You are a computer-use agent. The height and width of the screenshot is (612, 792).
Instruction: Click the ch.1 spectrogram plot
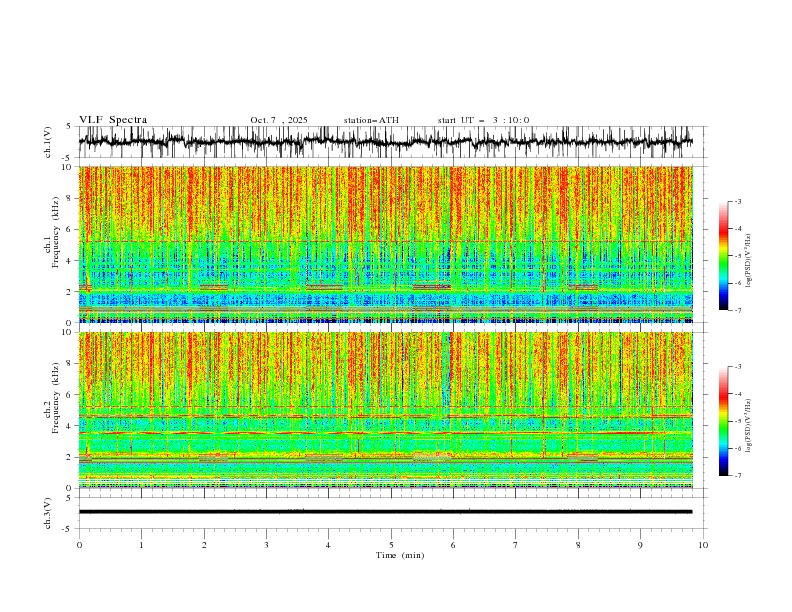point(385,244)
